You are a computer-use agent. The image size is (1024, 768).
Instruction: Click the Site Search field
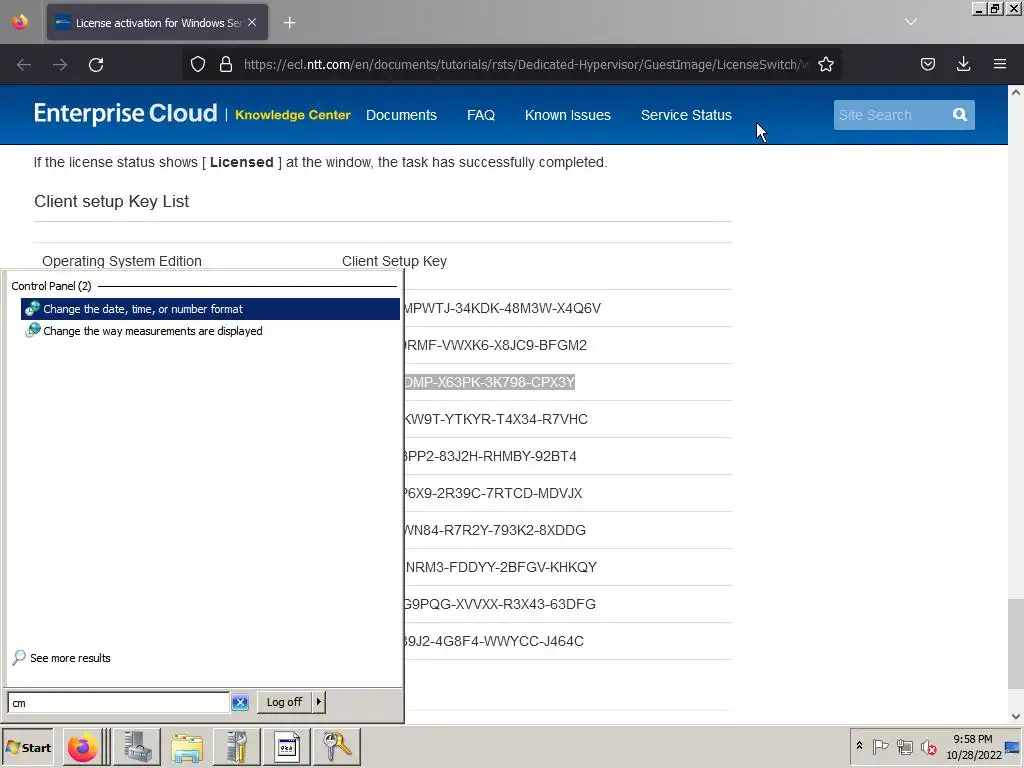(889, 115)
